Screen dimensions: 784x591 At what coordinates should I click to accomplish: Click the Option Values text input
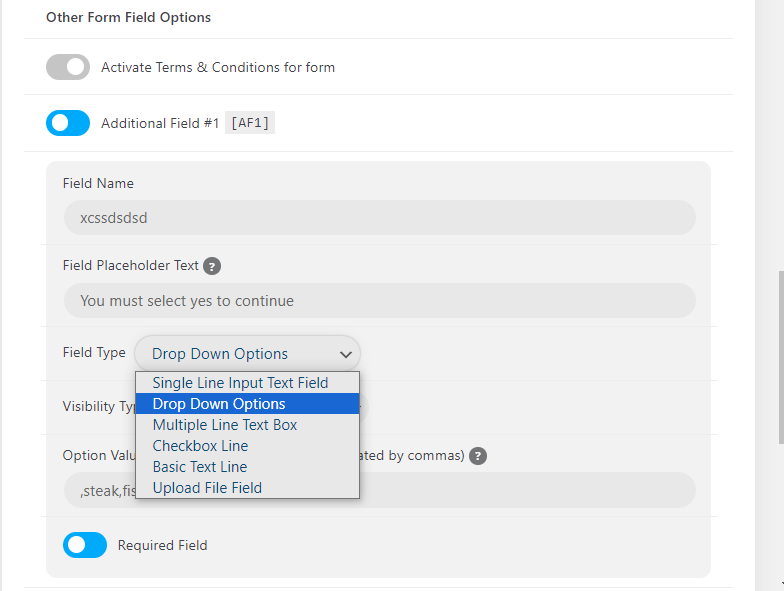point(380,490)
